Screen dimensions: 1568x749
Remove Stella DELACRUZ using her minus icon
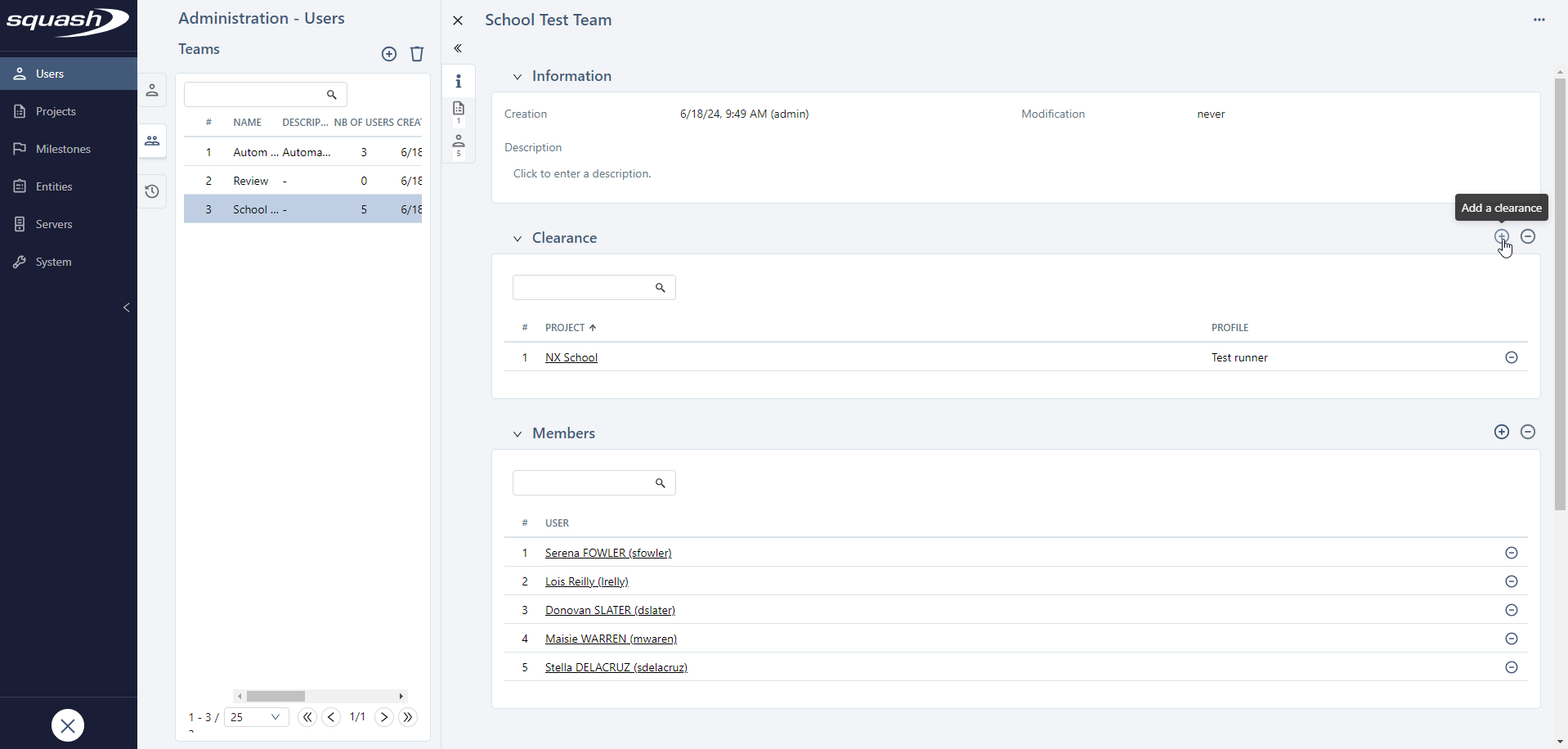pos(1512,667)
